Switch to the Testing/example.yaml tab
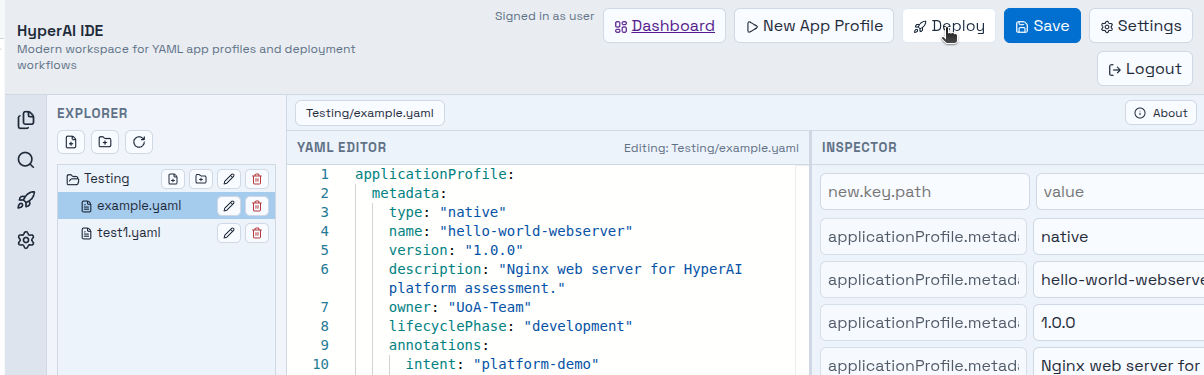This screenshot has height=375, width=1204. tap(370, 113)
